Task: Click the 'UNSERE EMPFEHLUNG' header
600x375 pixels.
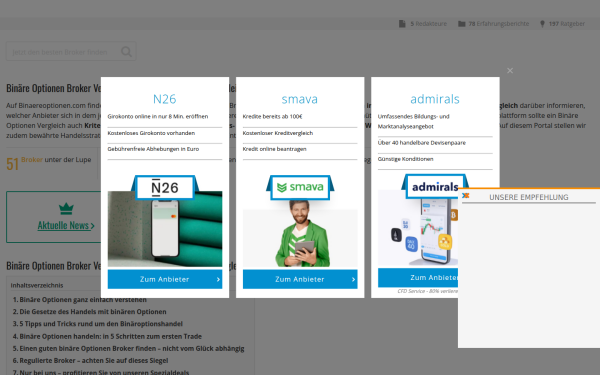Action: tap(528, 197)
